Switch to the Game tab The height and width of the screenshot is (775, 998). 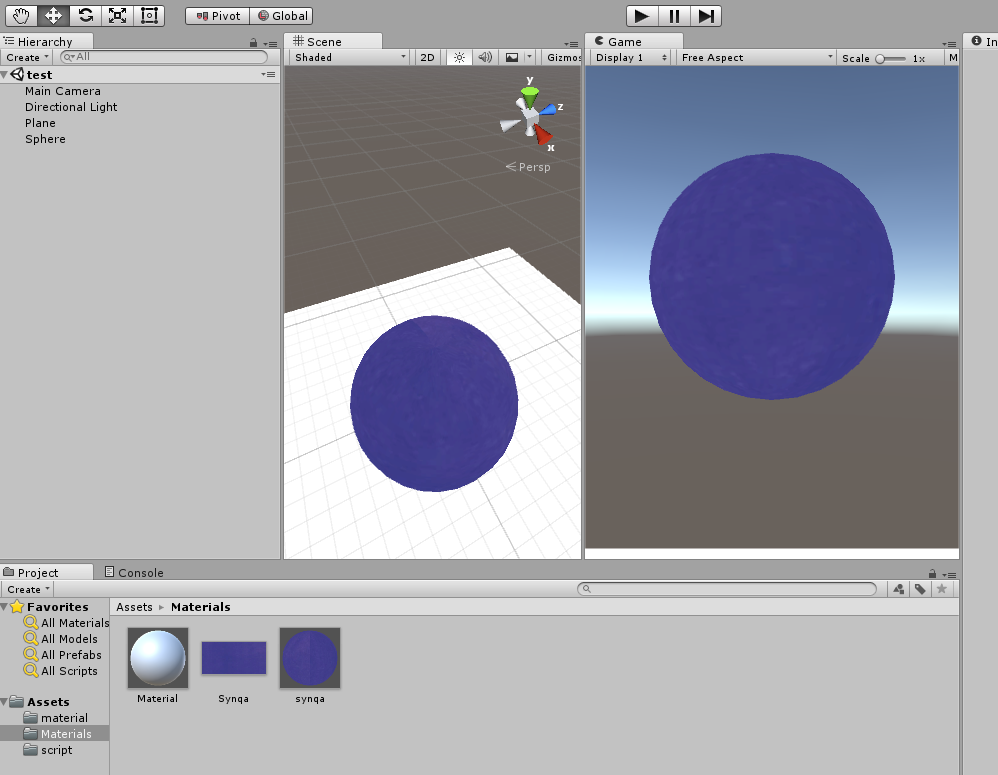(634, 41)
